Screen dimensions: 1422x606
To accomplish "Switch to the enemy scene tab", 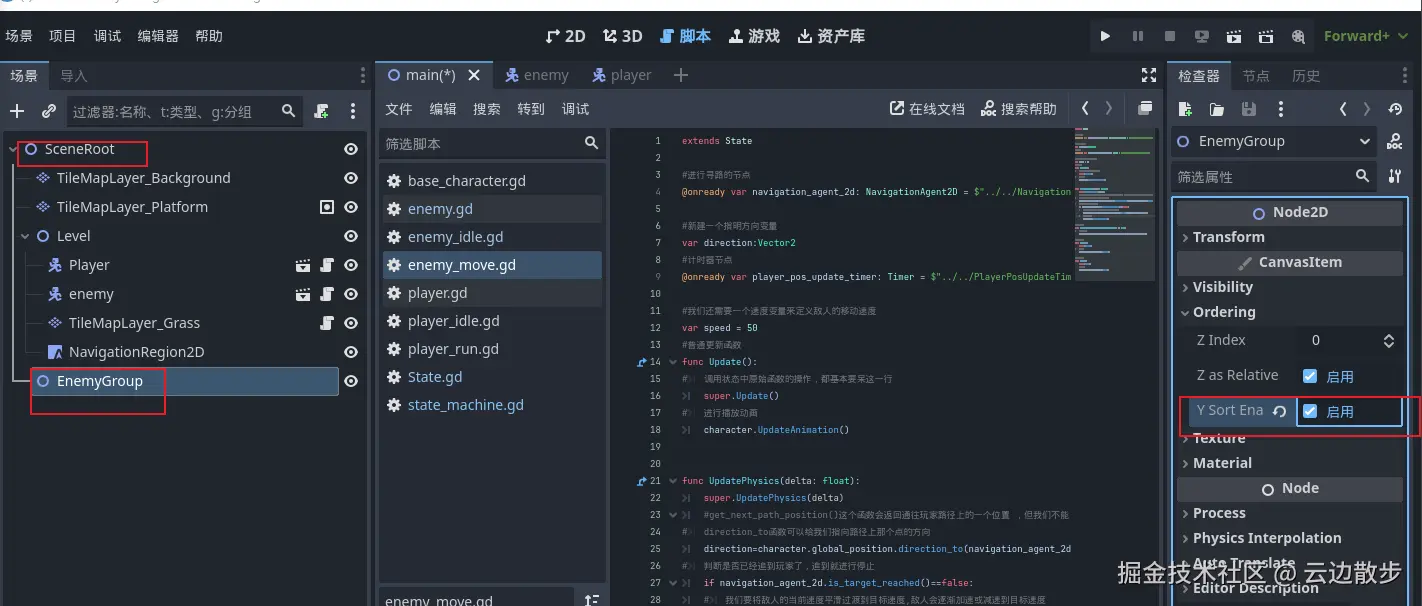I will (x=536, y=75).
